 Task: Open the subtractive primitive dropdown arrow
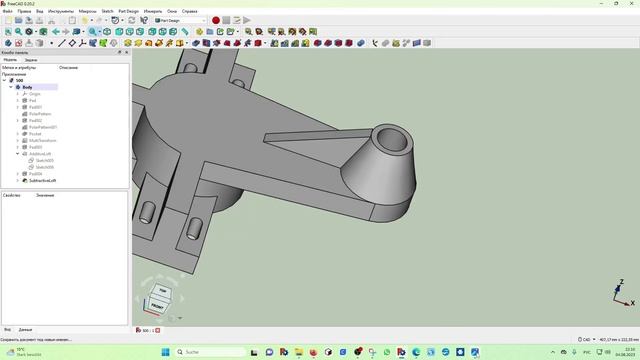pos(265,43)
